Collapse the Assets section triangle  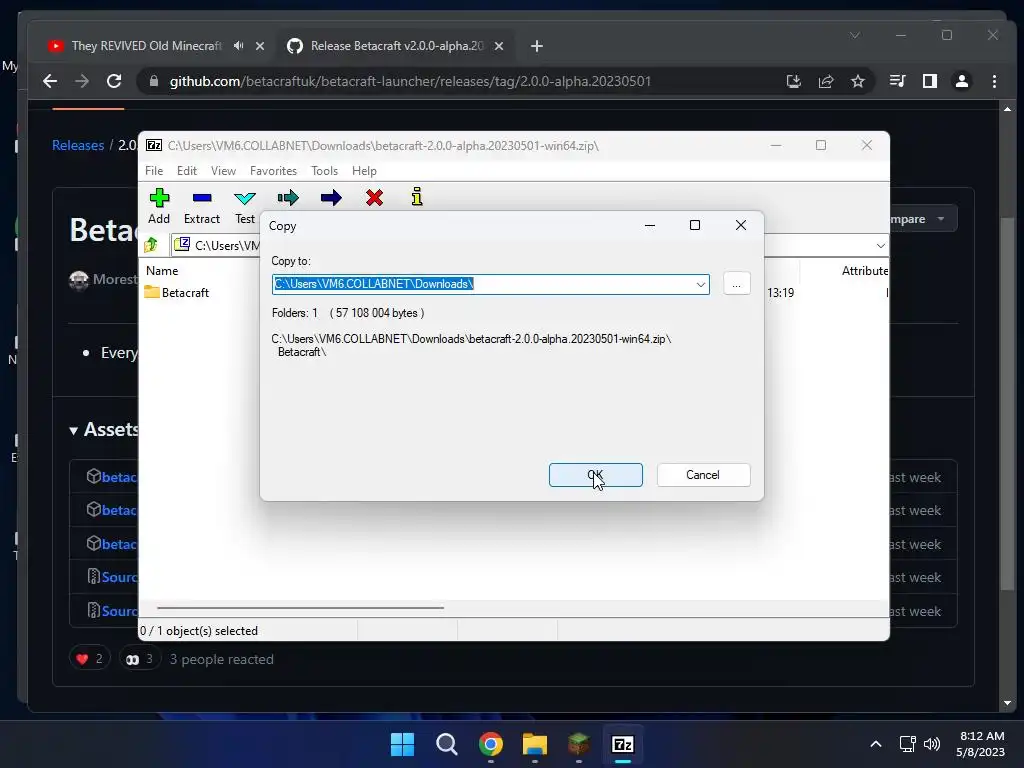pos(74,430)
